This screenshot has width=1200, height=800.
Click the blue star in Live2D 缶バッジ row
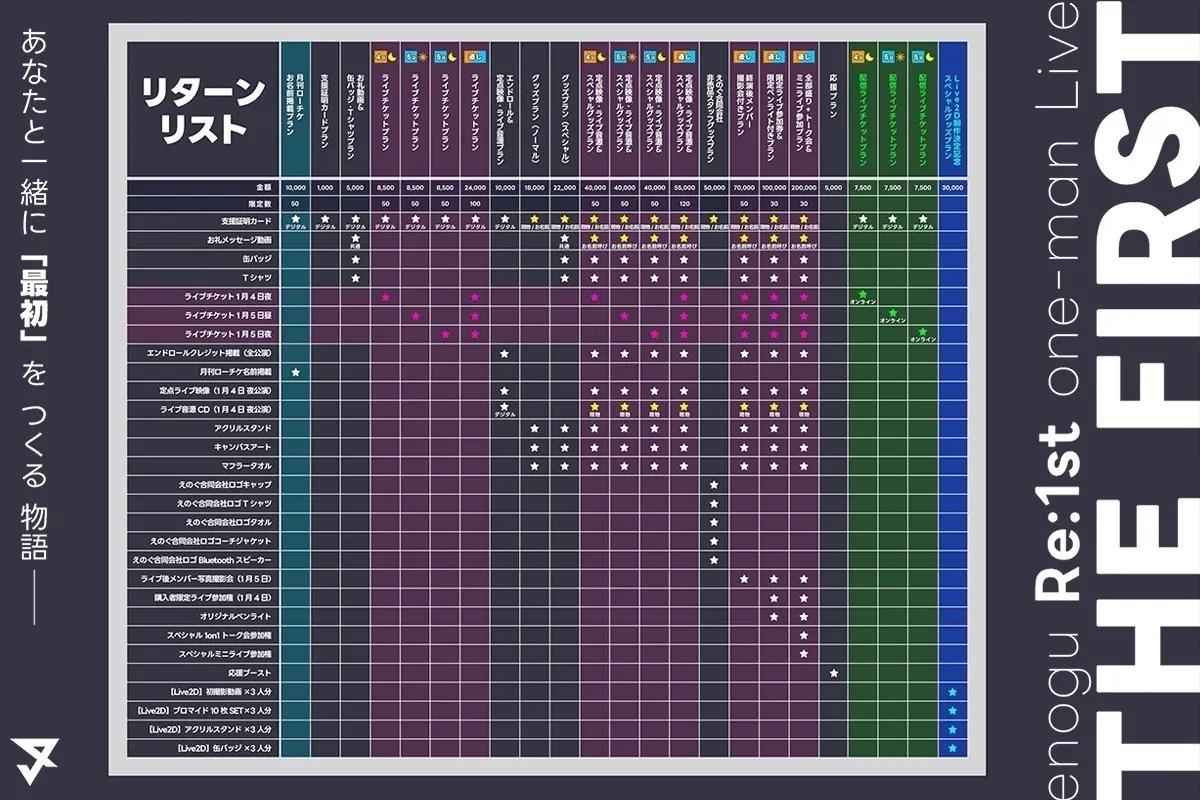pos(952,748)
